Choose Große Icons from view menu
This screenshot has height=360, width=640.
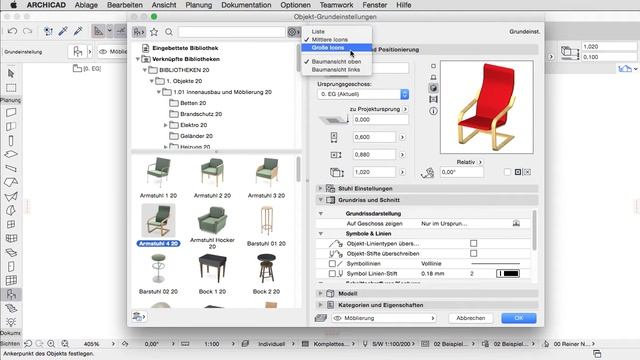(x=336, y=47)
